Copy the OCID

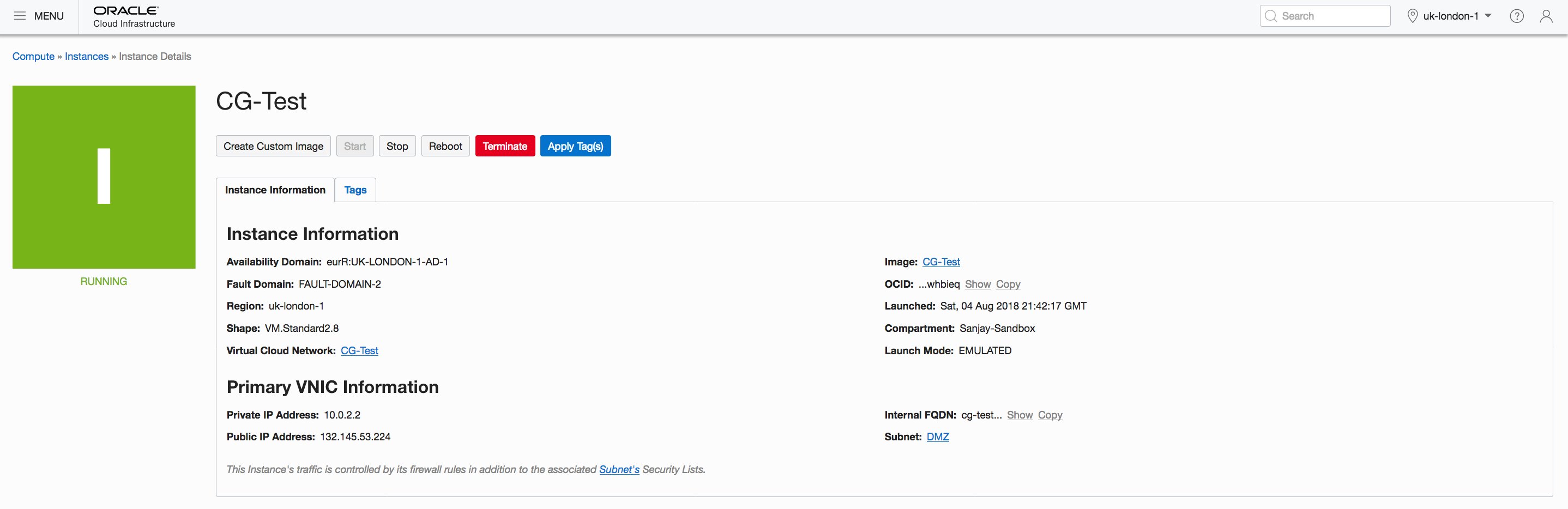(1008, 284)
